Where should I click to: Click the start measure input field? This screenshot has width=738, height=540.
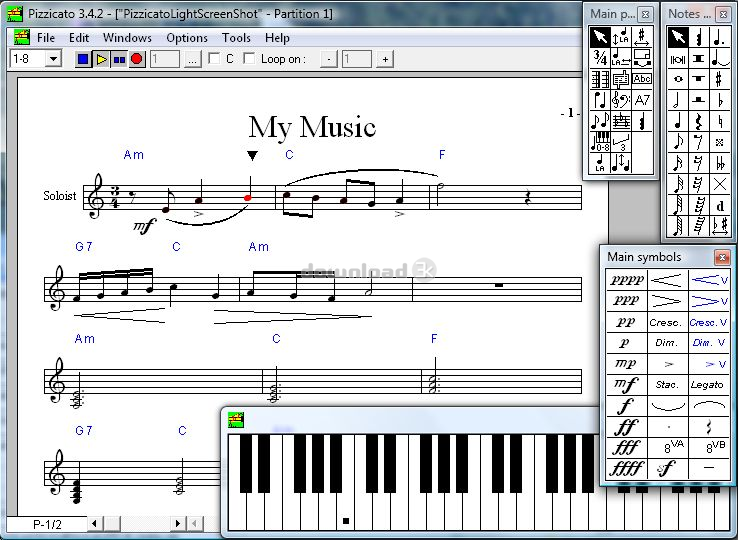165,59
